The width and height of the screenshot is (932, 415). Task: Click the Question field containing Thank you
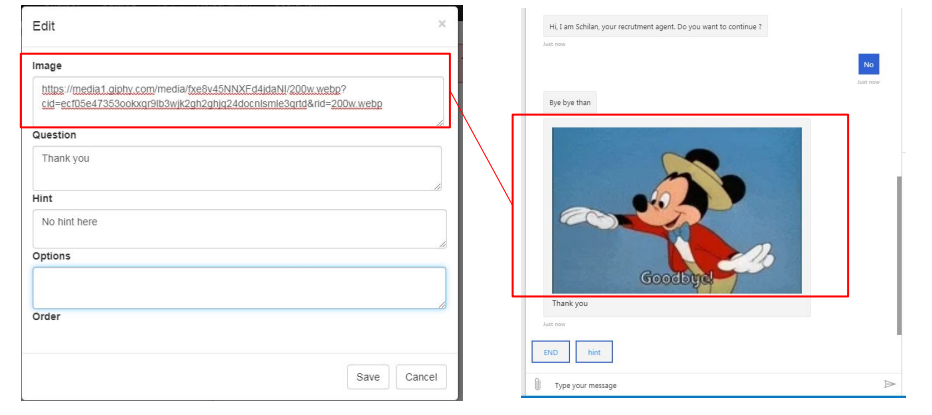(237, 168)
